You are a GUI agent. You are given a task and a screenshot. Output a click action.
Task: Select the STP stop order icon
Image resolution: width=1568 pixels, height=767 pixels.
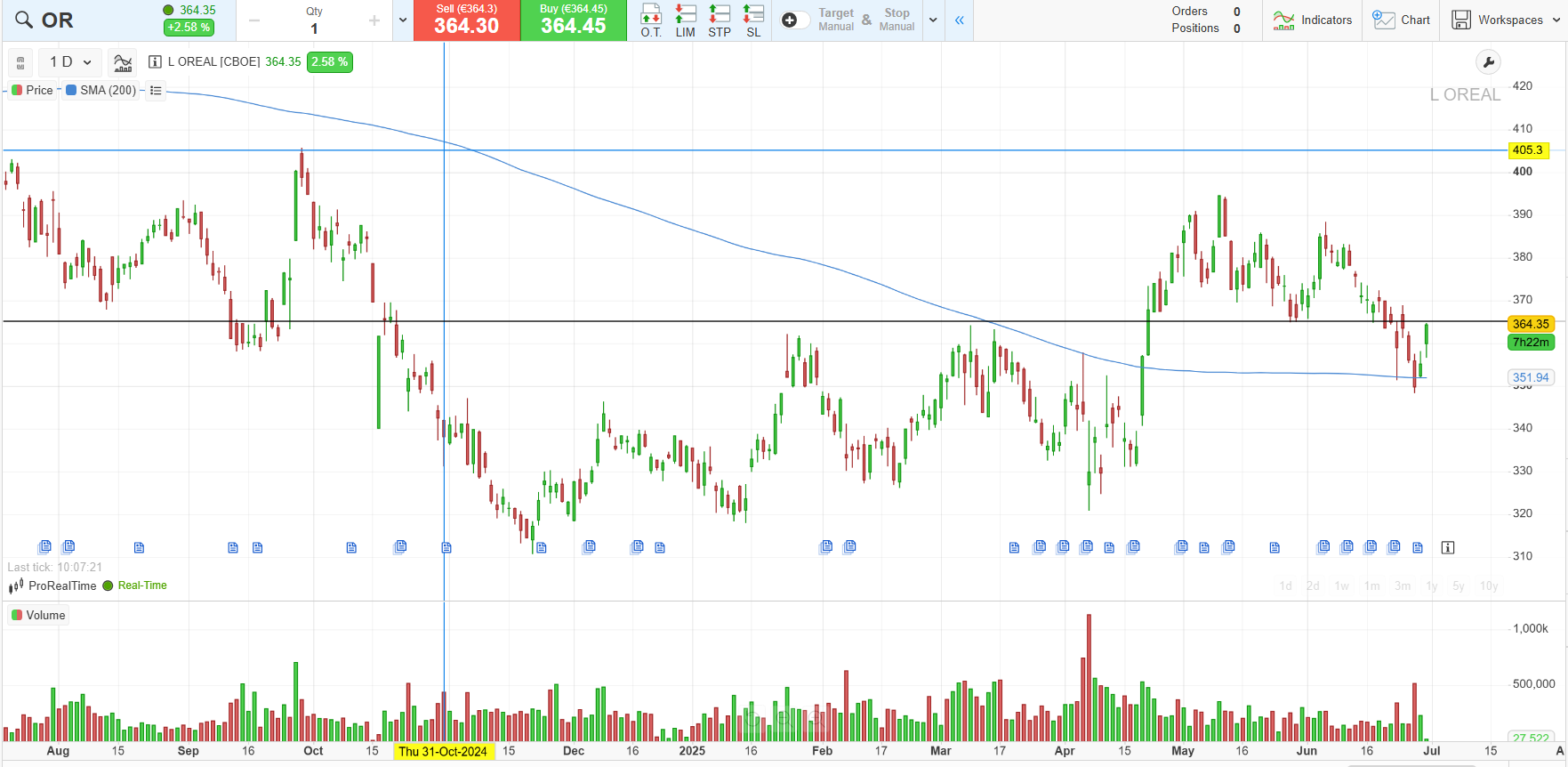[x=719, y=20]
